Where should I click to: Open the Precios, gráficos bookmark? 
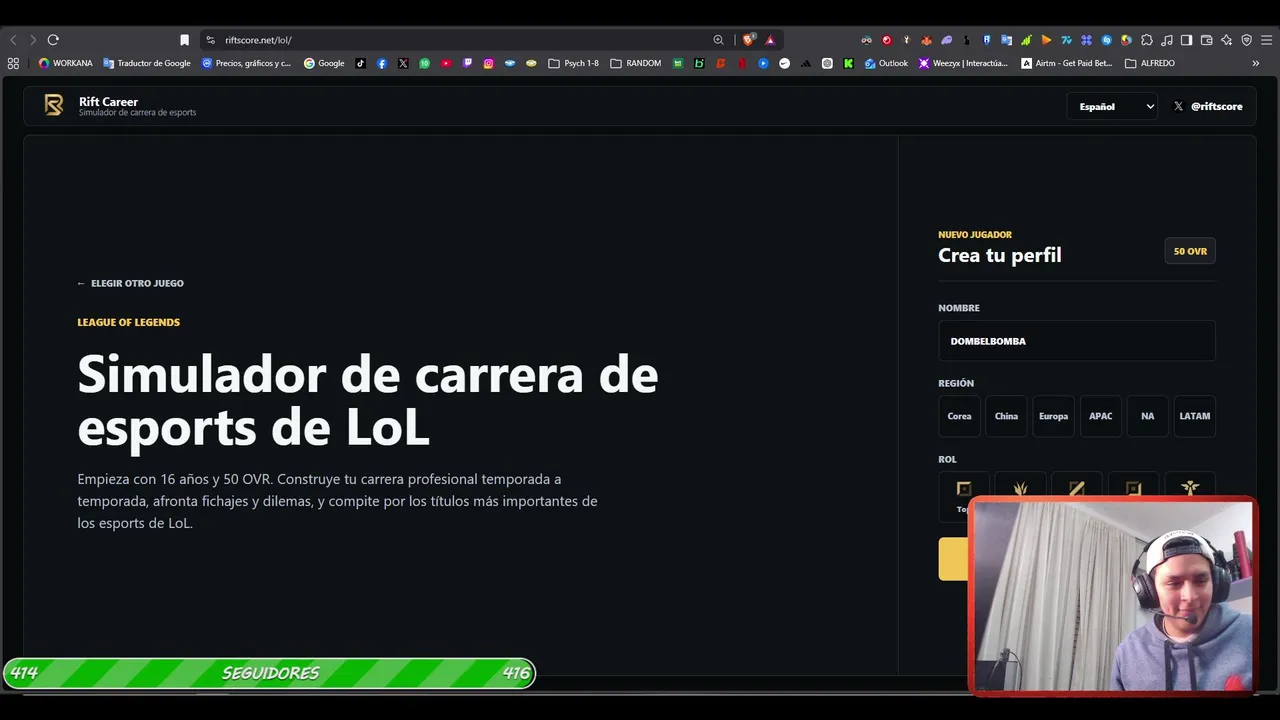[247, 63]
